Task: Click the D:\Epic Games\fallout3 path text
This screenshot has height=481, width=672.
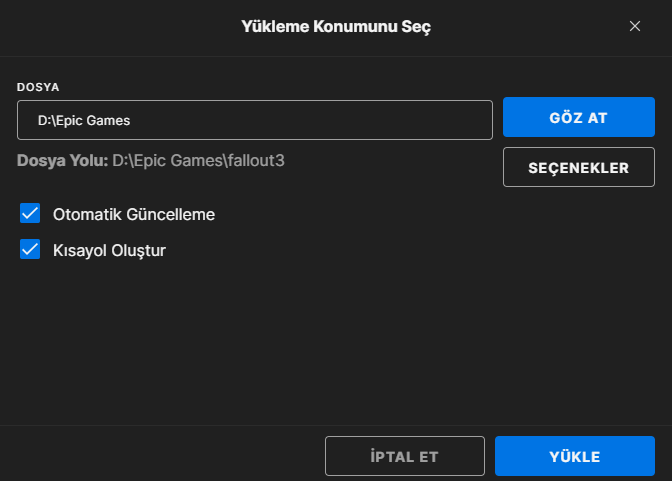Action: coord(198,159)
